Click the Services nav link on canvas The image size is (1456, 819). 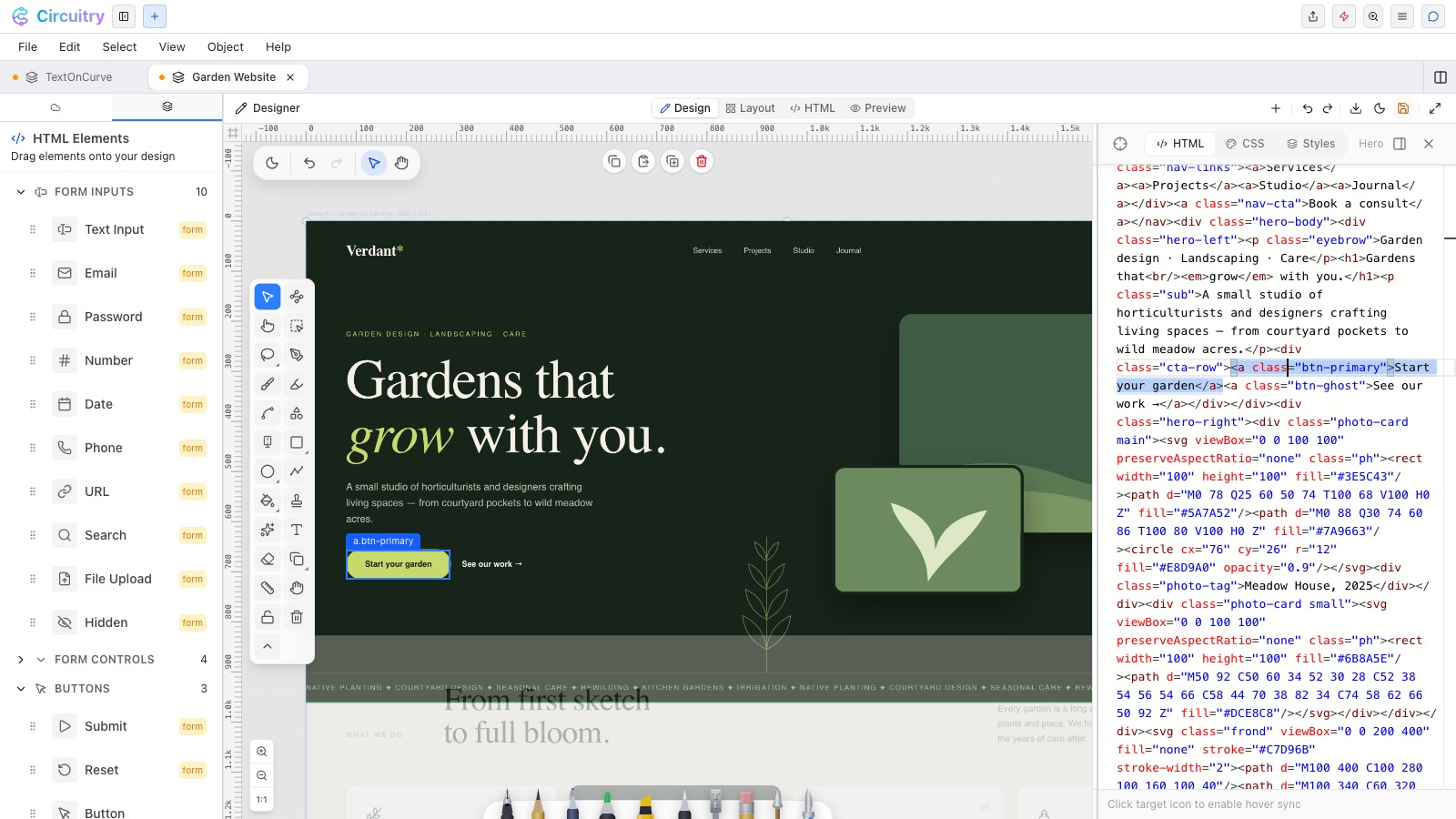(x=707, y=250)
